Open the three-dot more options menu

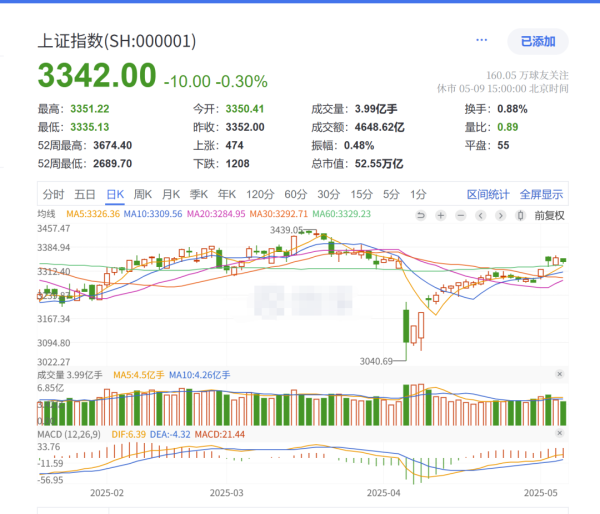click(x=481, y=40)
